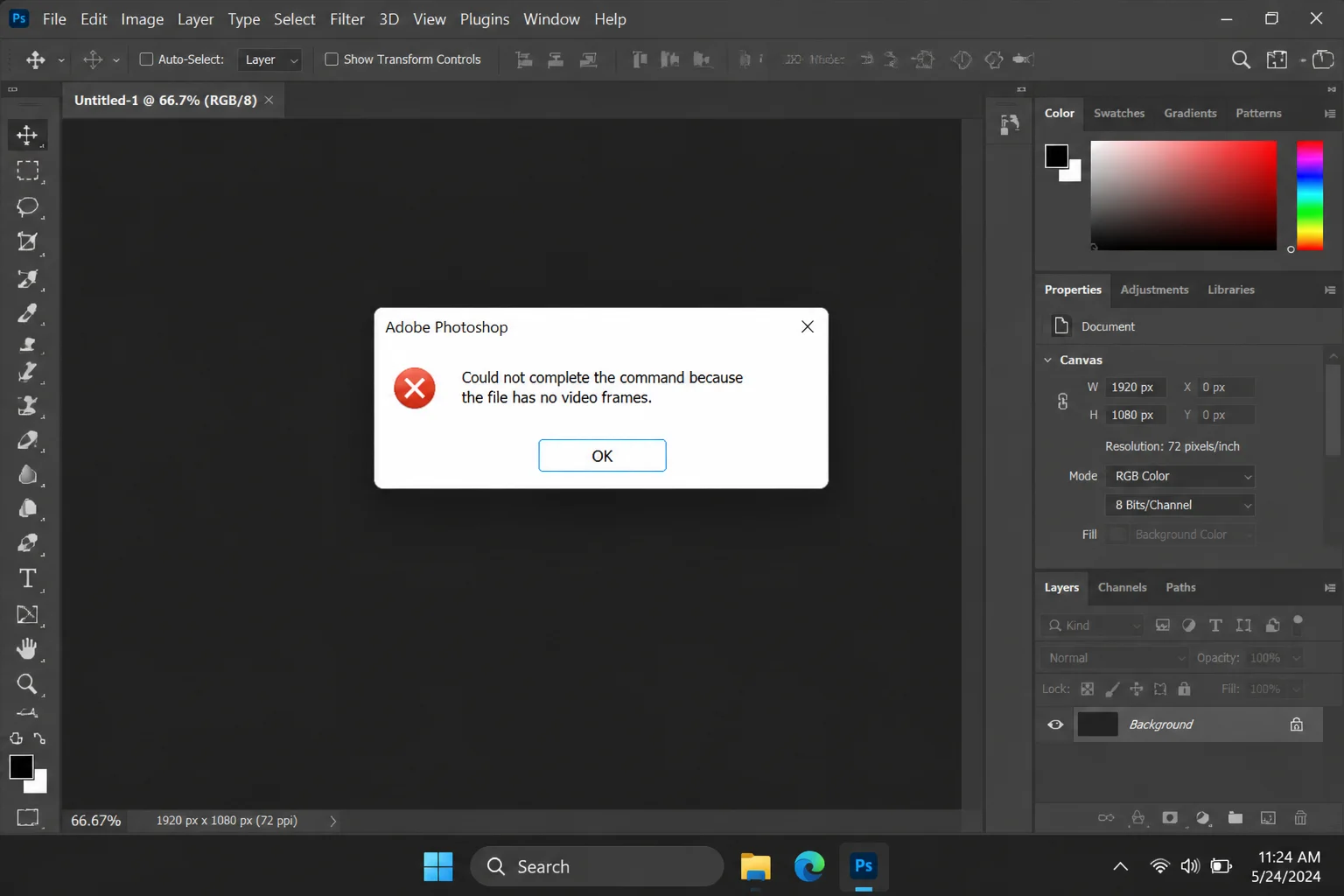1344x896 pixels.
Task: Toggle lock all padlock icon
Action: [1184, 689]
